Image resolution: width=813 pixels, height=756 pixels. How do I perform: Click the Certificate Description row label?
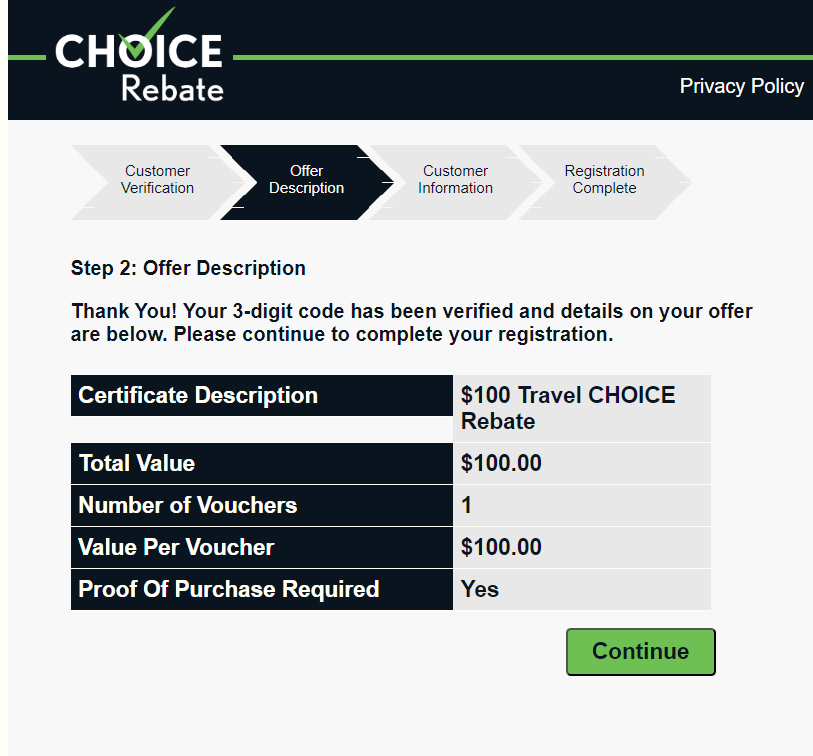[262, 396]
